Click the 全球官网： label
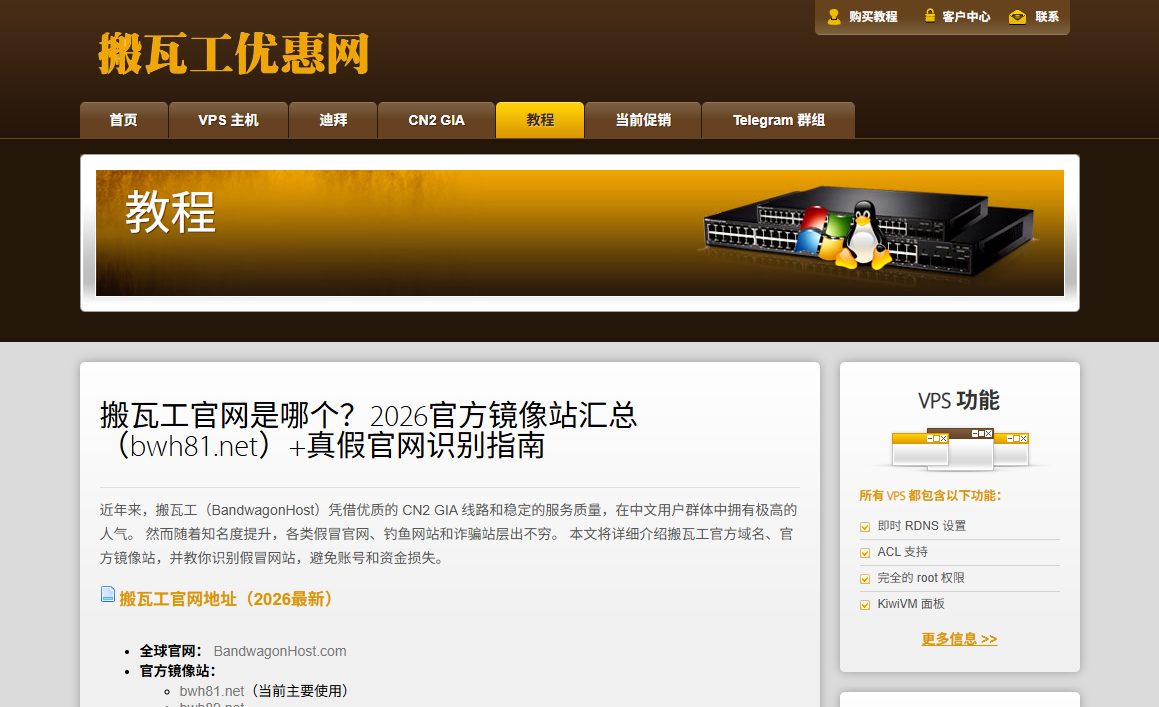The image size is (1159, 707). click(x=171, y=651)
